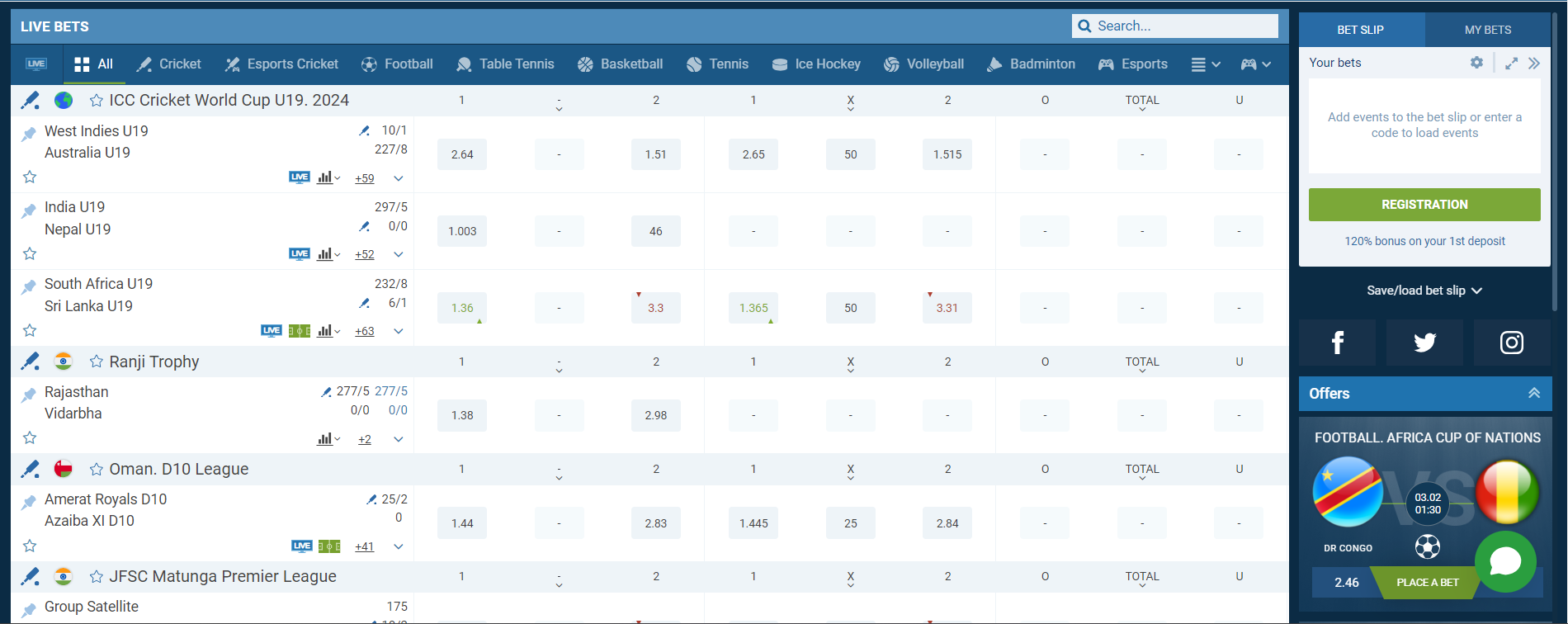Click PLACE A BET on DR Congo offer
Viewport: 1568px width, 624px height.
[x=1427, y=582]
